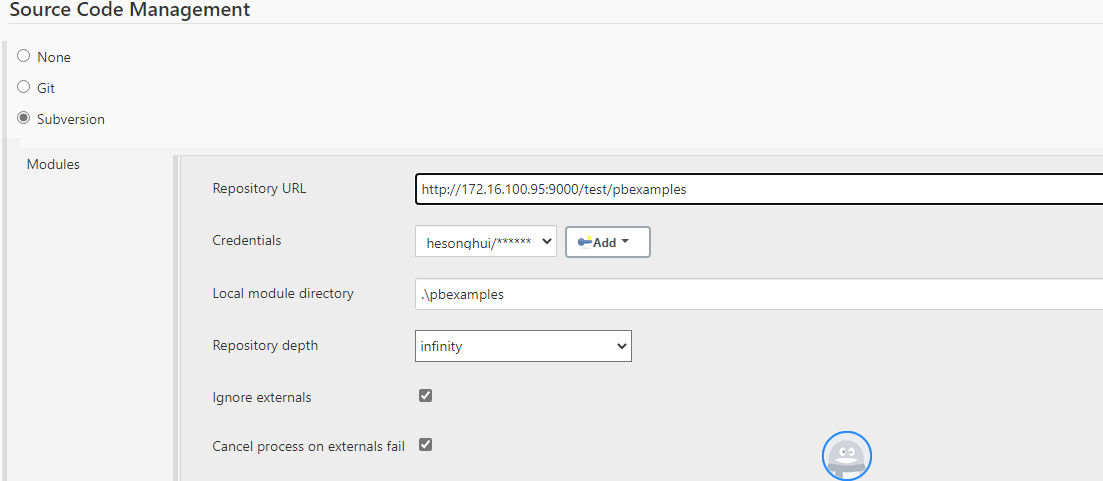This screenshot has width=1103, height=481.
Task: Choose Git as source control
Action: pos(24,87)
